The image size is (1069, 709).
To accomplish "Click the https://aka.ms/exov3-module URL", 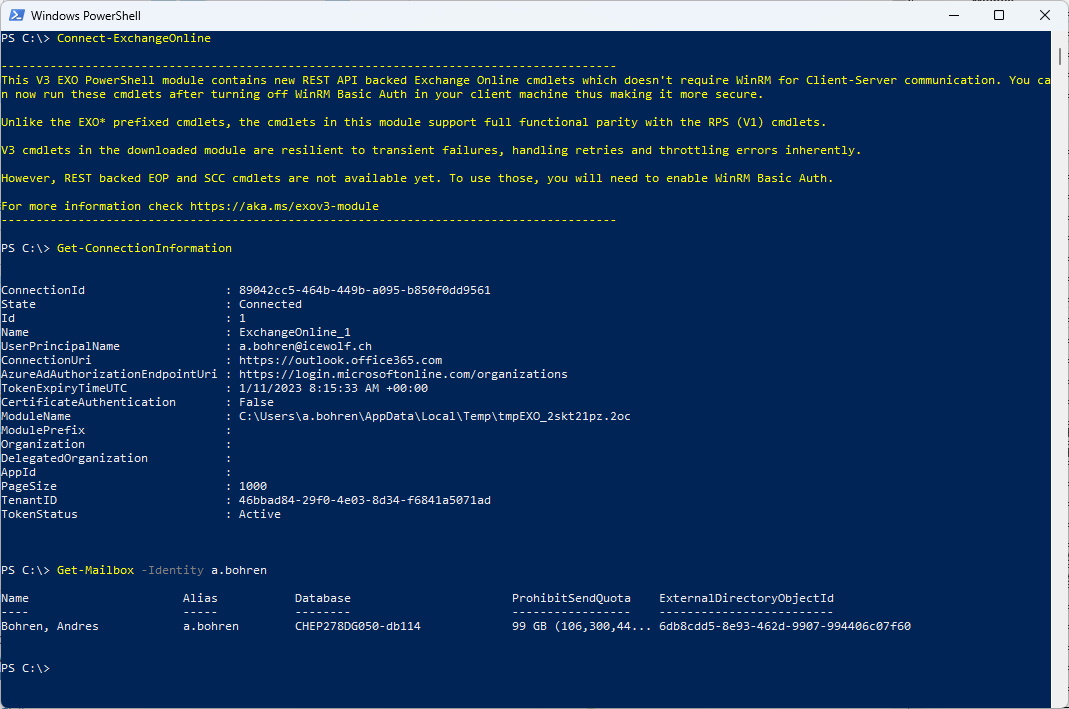I will [284, 206].
